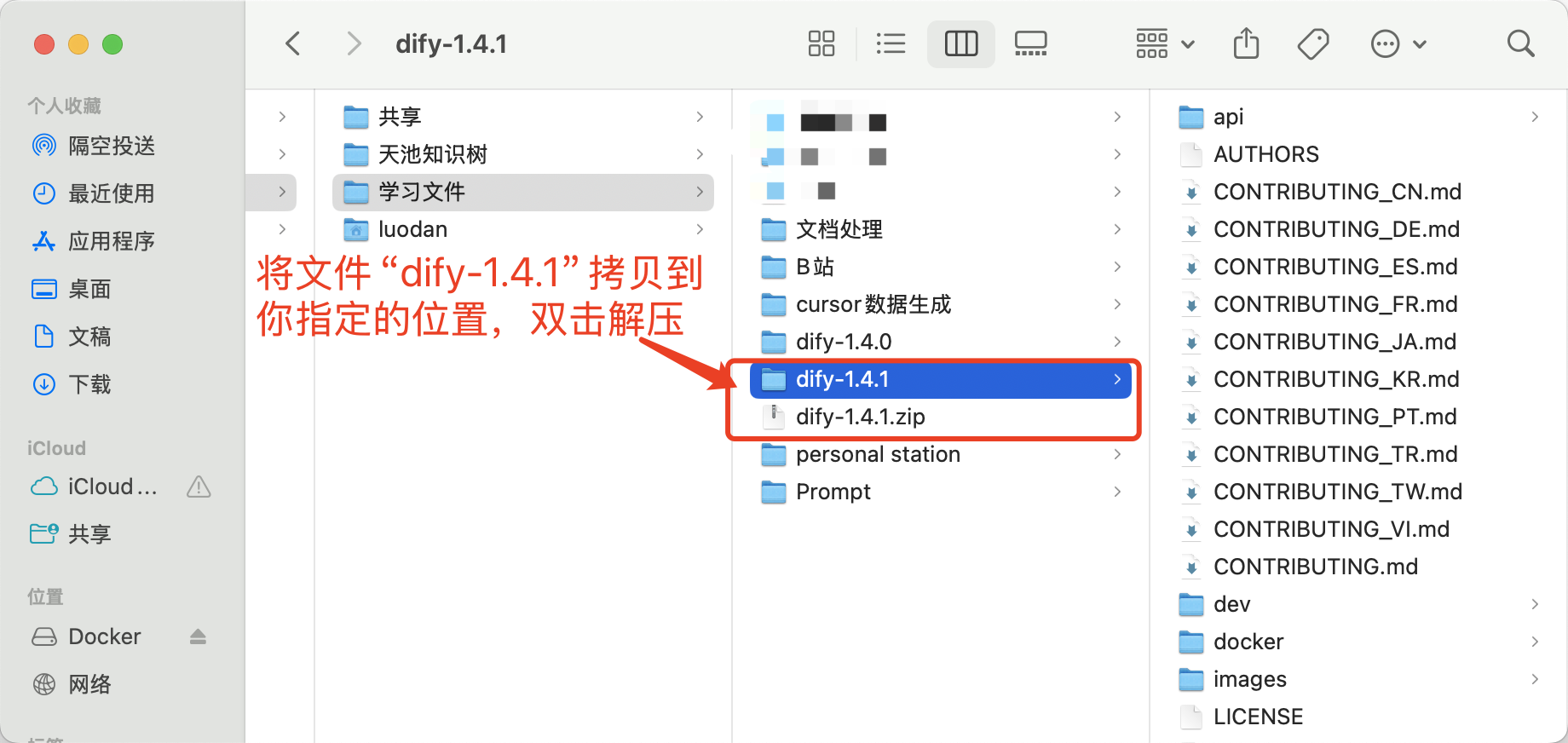The height and width of the screenshot is (743, 1568).
Task: Open the more actions ellipsis menu
Action: 1398,43
